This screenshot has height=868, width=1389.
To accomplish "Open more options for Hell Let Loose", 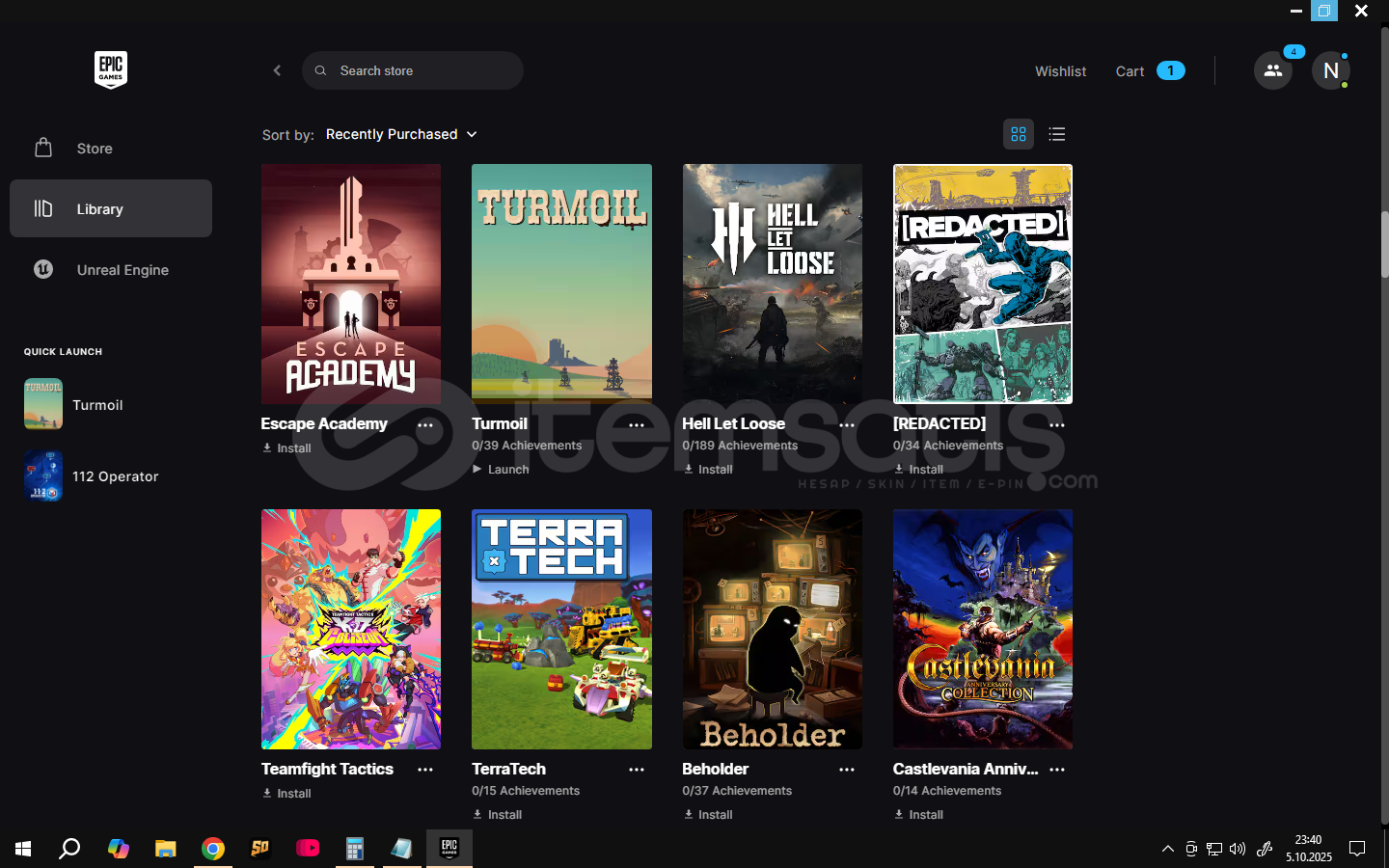I will coord(847,424).
